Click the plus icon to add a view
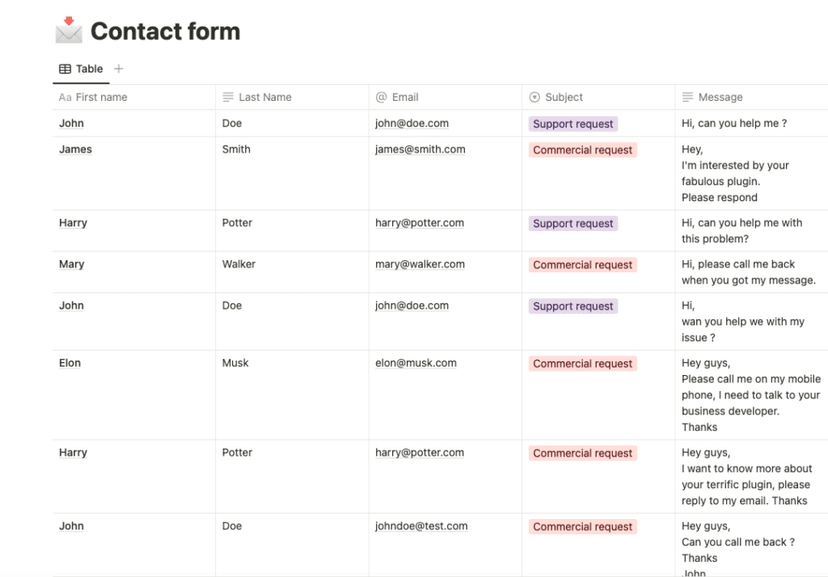 pyautogui.click(x=119, y=69)
